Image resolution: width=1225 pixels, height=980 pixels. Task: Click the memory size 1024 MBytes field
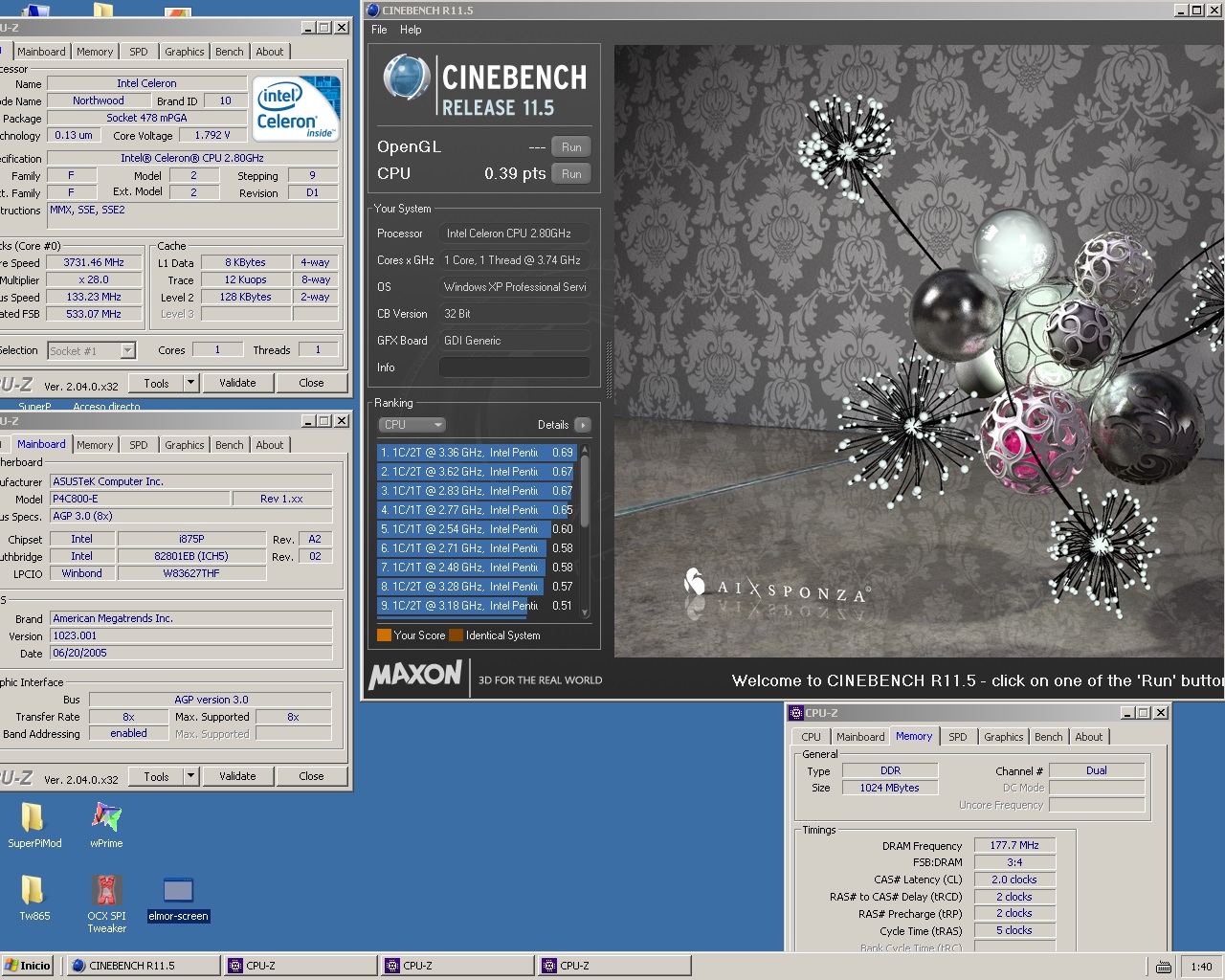pos(890,788)
